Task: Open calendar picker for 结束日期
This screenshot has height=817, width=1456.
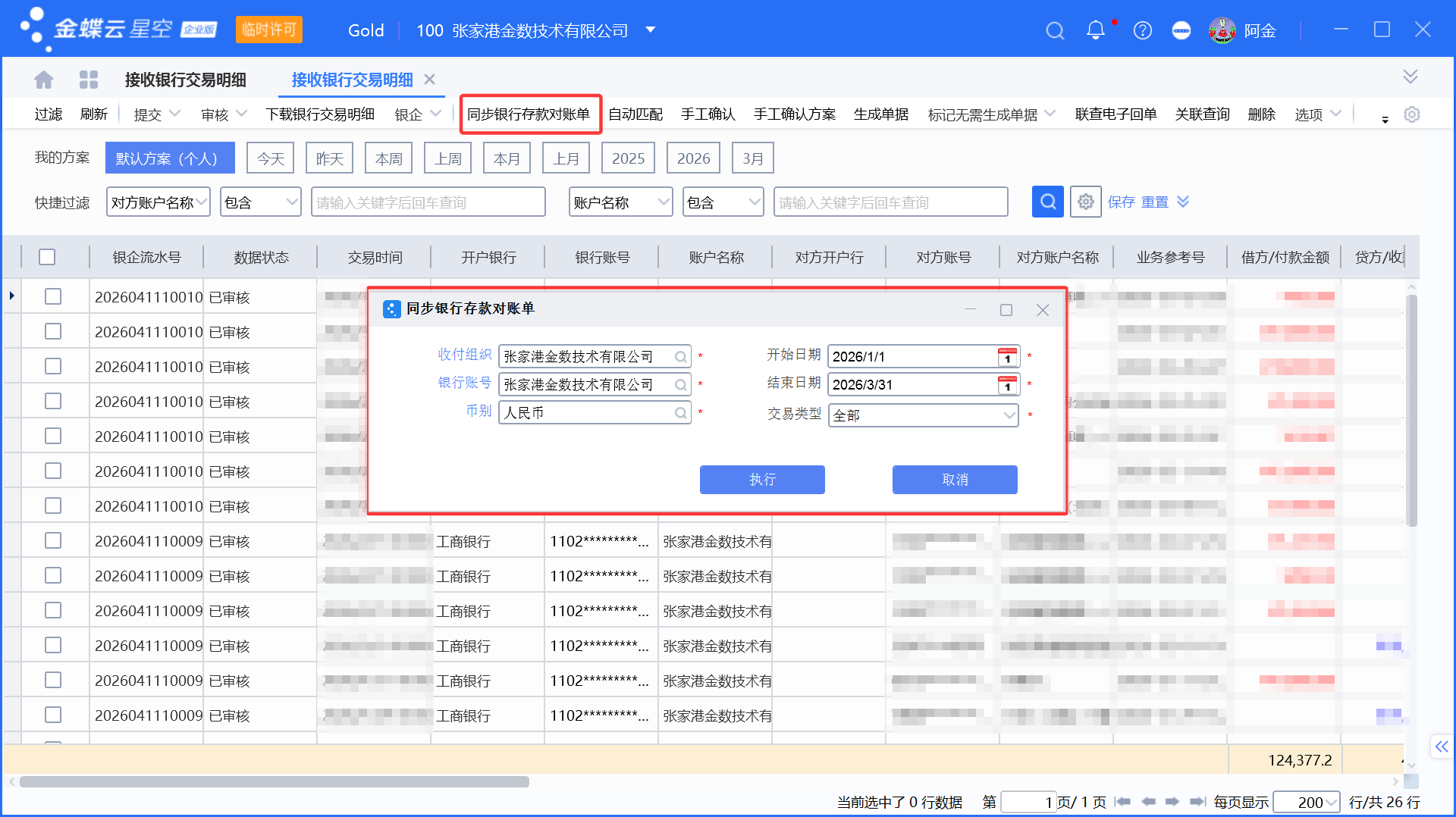Action: (1007, 385)
